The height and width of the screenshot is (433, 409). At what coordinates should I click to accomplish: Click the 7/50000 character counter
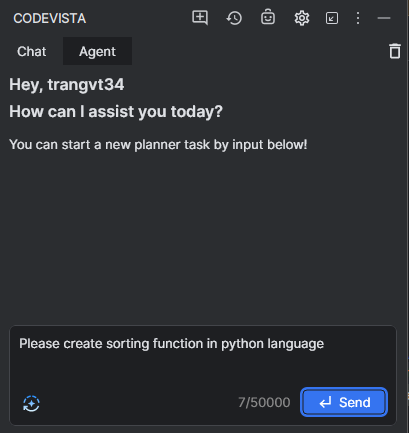pyautogui.click(x=264, y=402)
